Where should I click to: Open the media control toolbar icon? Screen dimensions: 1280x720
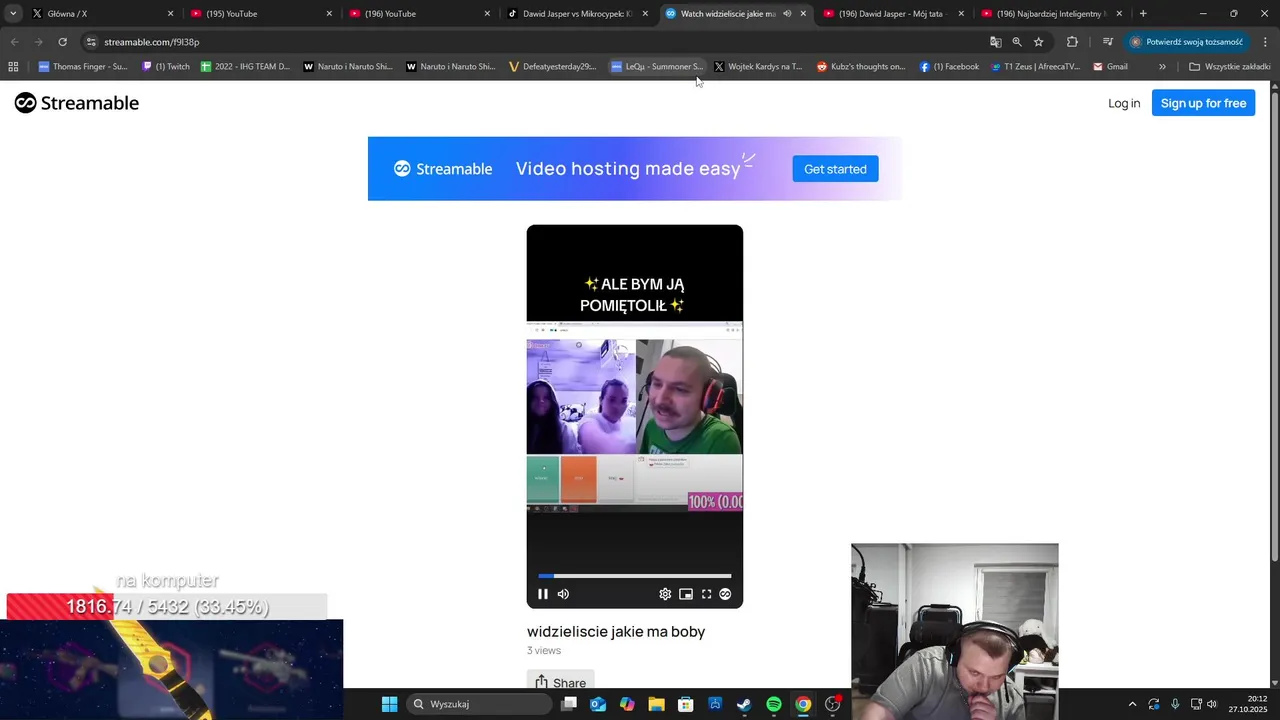(x=1107, y=42)
